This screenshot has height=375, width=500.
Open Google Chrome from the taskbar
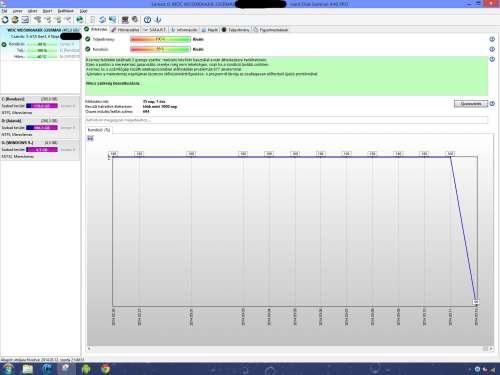(106, 369)
